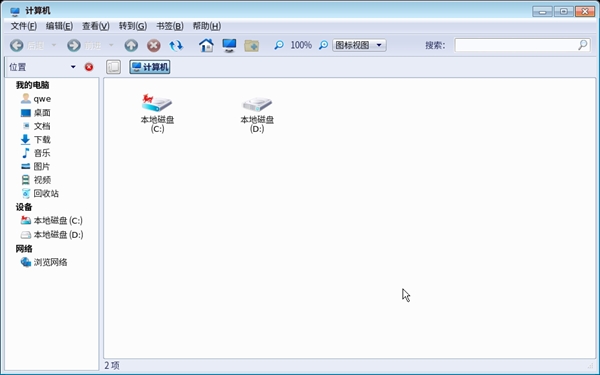Open the 编辑(E) menu
600x375 pixels.
point(59,26)
